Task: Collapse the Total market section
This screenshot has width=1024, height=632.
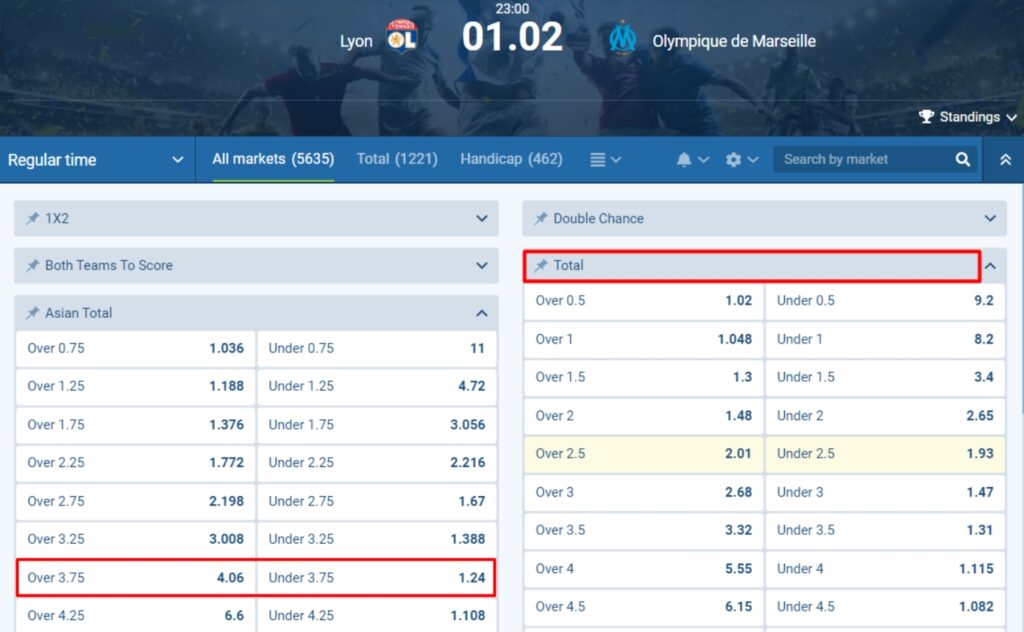Action: click(x=990, y=266)
